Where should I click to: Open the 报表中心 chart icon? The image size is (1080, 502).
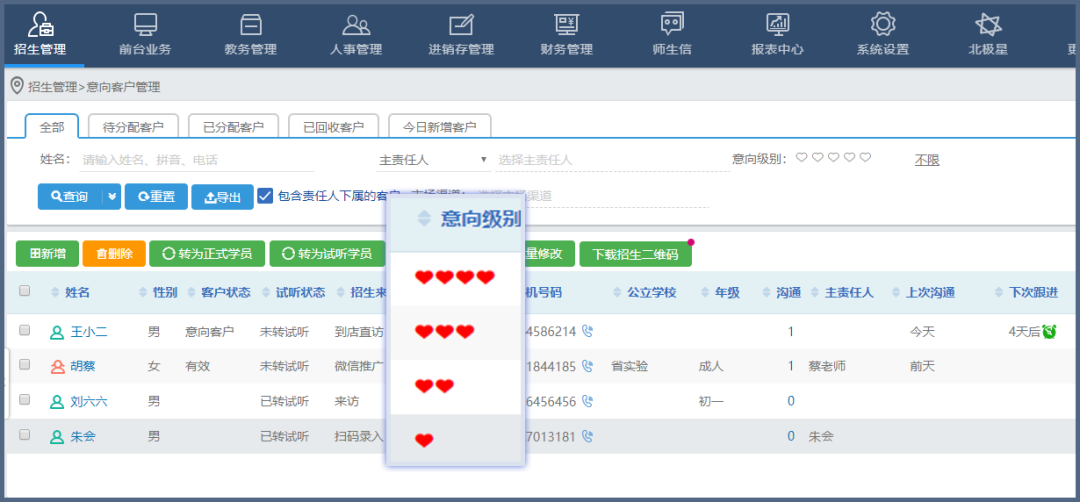coord(777,24)
